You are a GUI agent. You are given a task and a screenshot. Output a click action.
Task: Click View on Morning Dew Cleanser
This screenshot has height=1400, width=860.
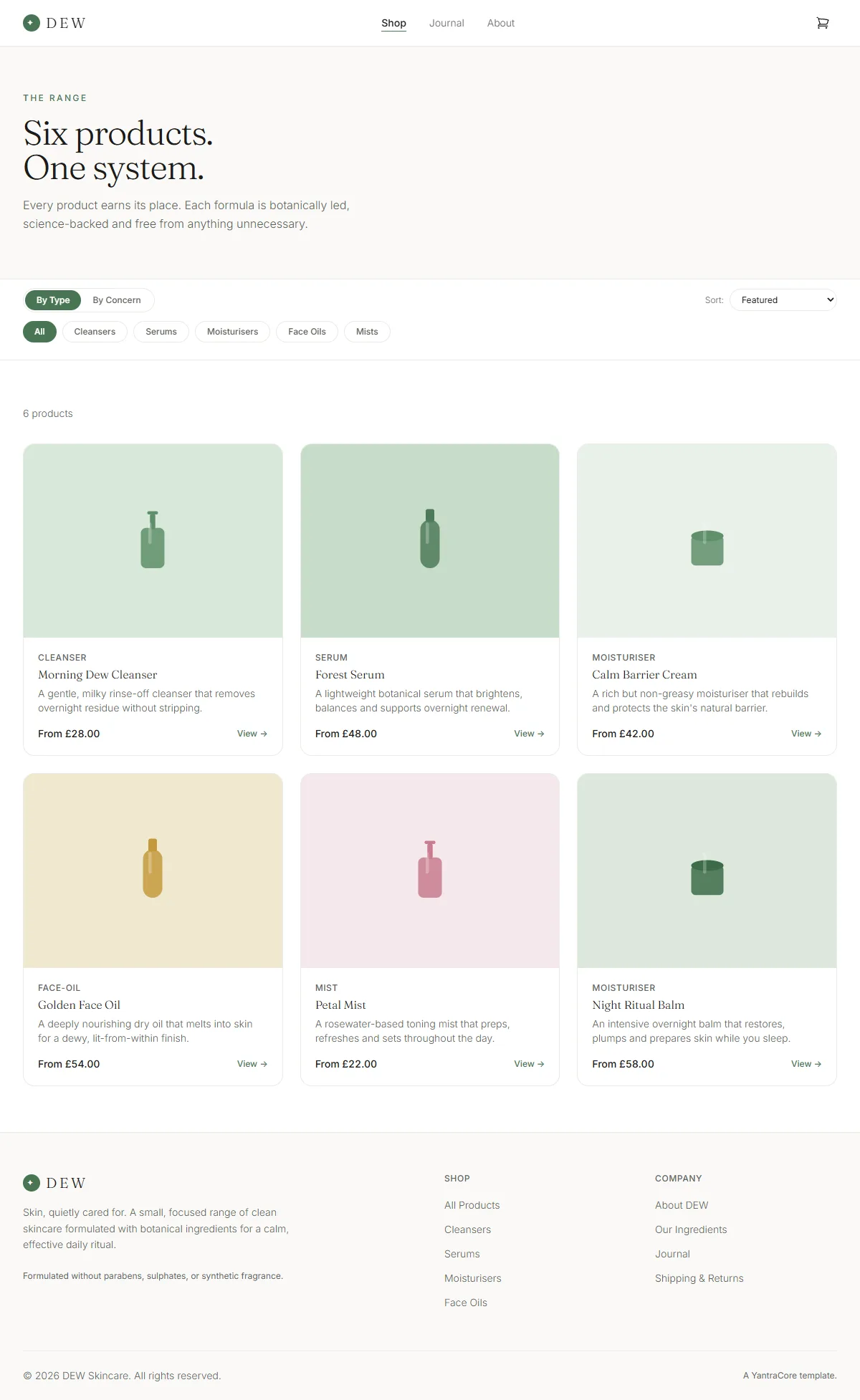252,734
